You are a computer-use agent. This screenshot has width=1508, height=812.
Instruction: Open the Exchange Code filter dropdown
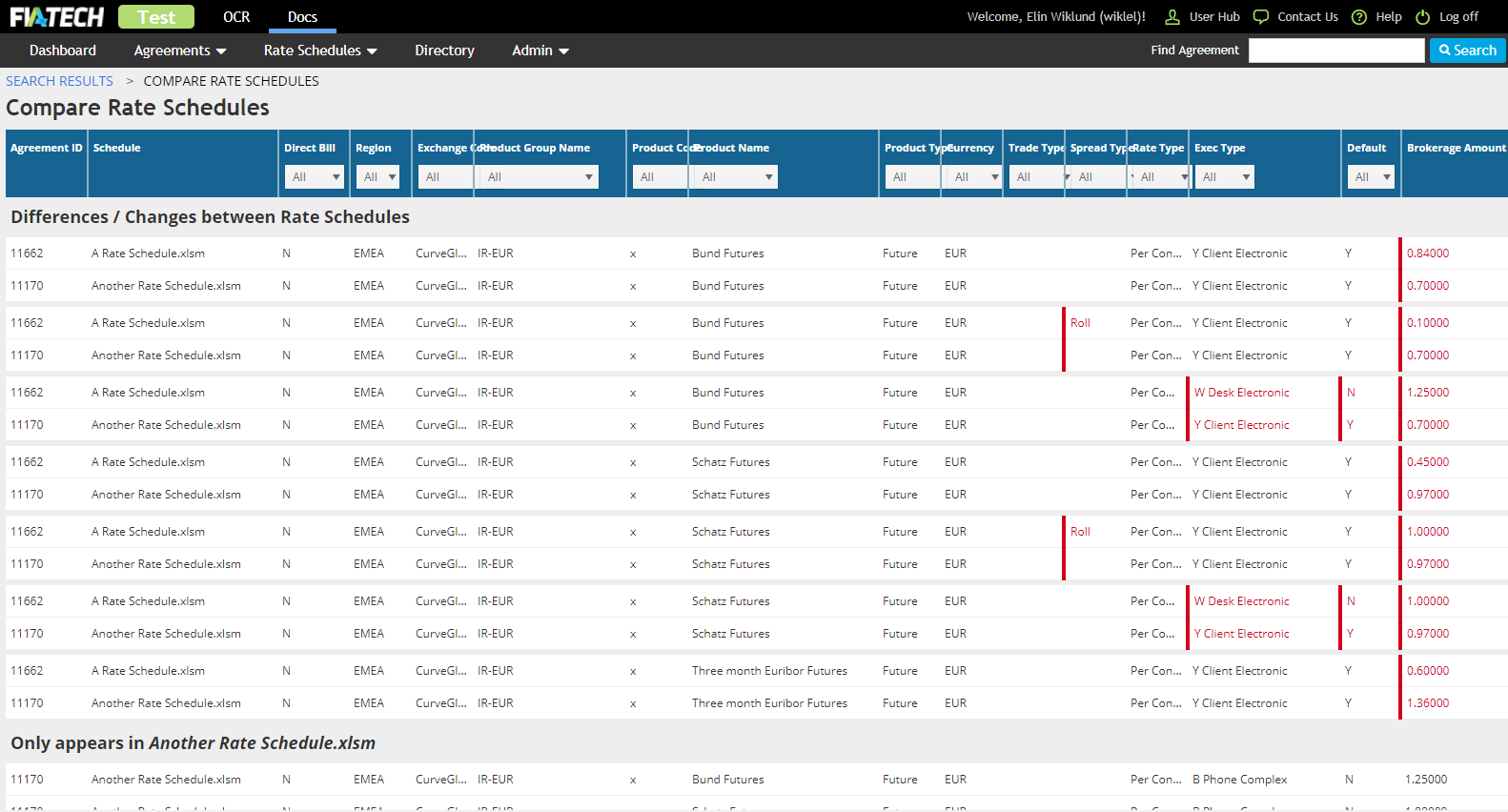point(445,177)
